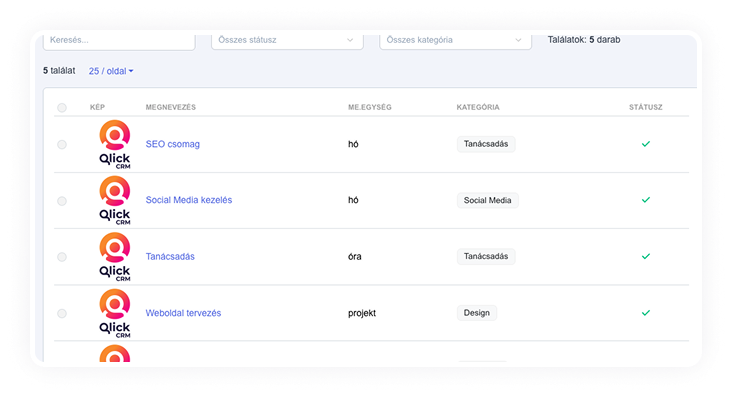This screenshot has height=397, width=732.
Task: Select the Social Media kezelés row checkbox
Action: click(62, 201)
